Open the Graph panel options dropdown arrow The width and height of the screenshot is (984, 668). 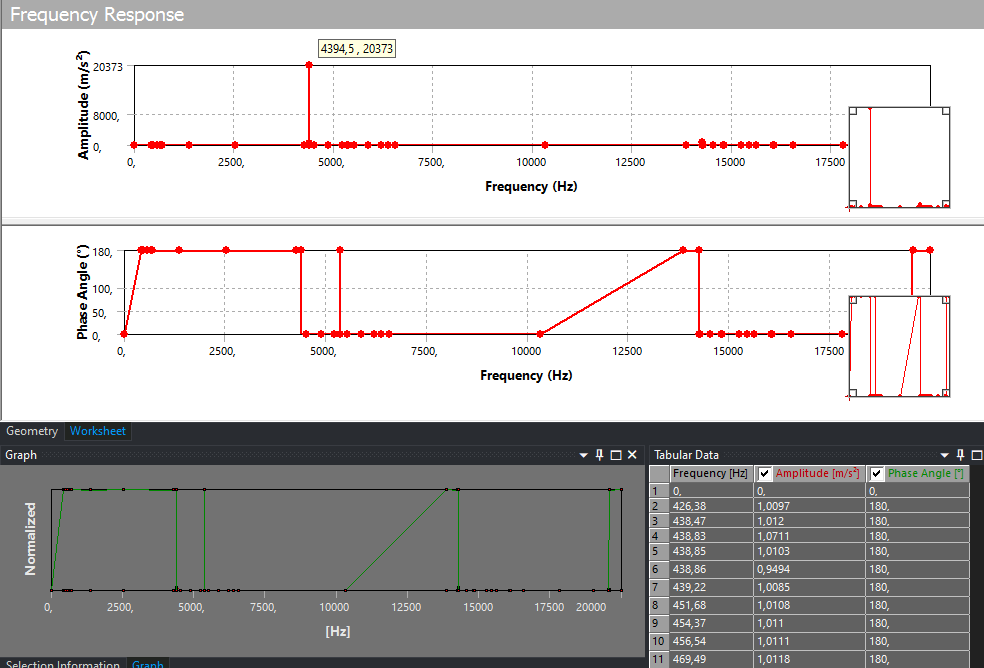(x=583, y=455)
